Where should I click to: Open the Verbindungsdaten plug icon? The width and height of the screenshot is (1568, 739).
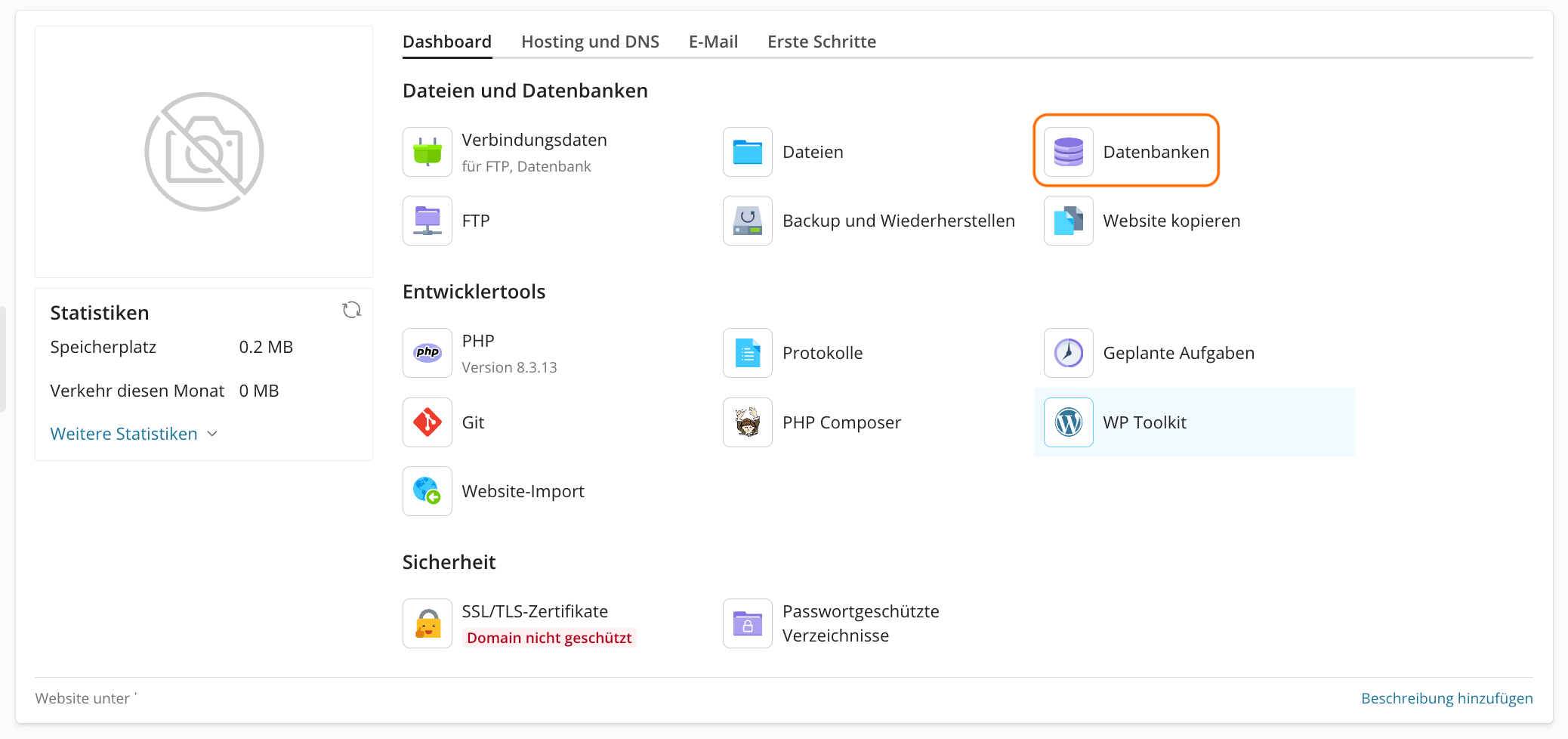point(427,152)
